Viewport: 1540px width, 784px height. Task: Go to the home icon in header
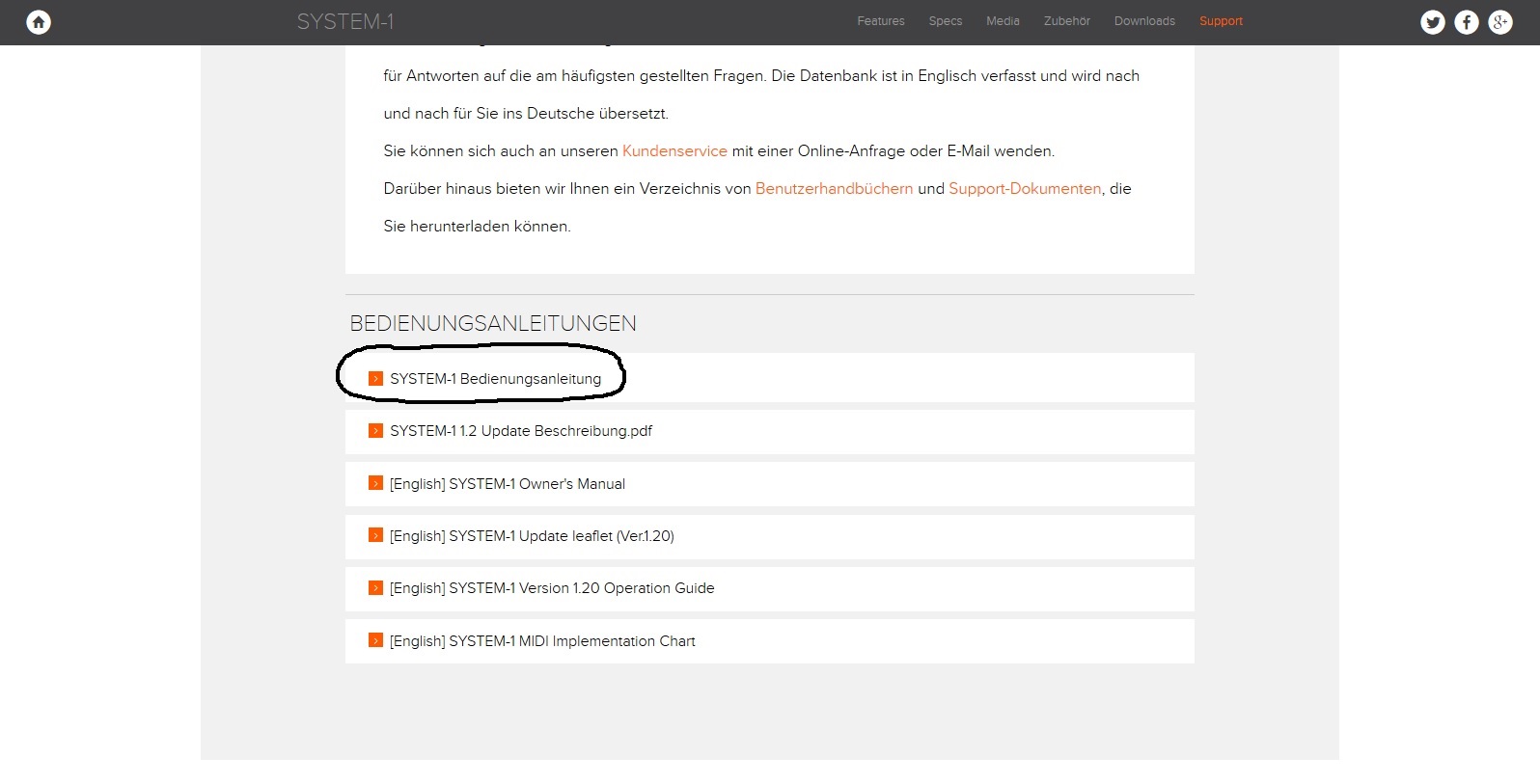(x=39, y=22)
